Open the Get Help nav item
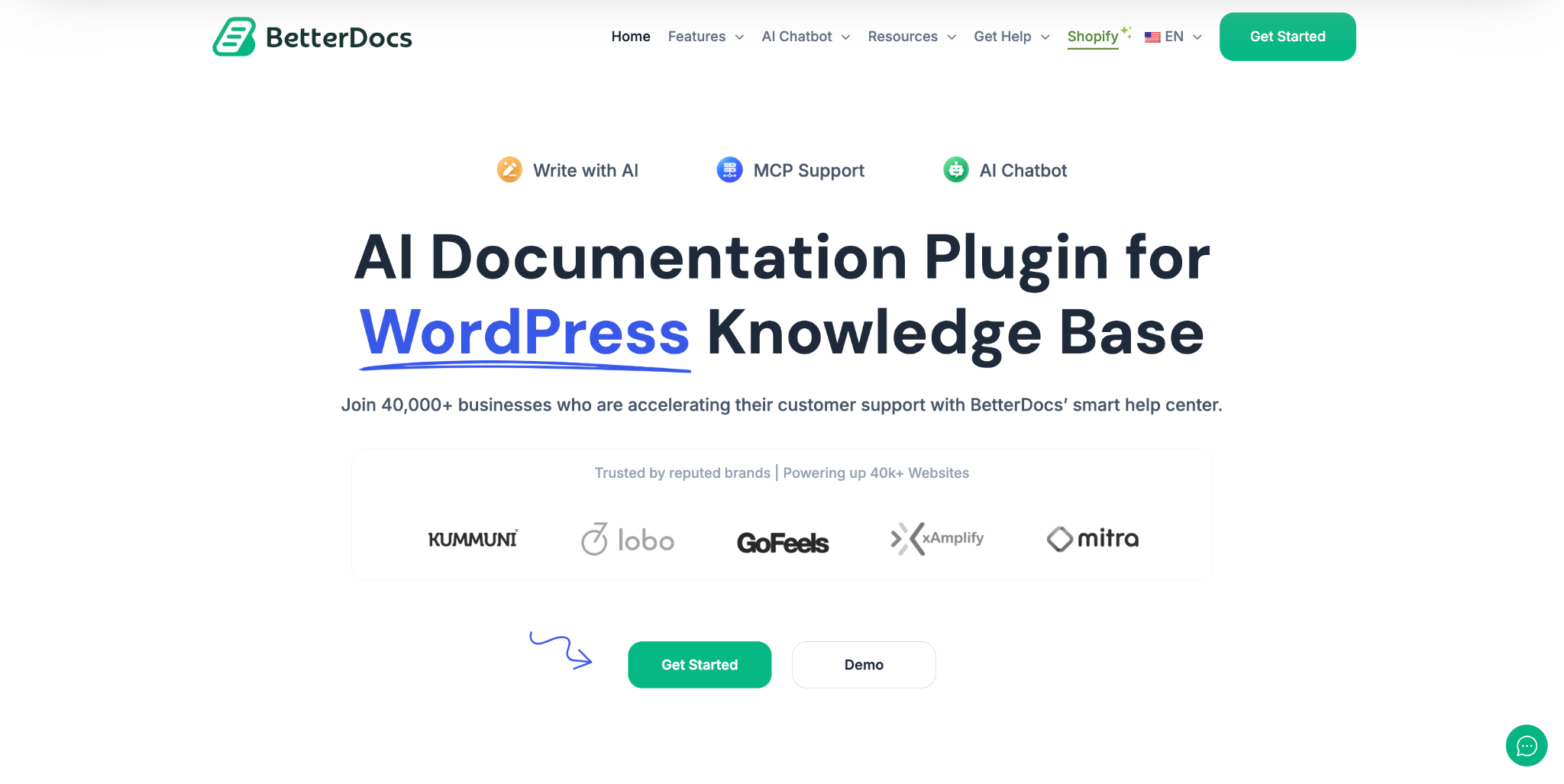The image size is (1564, 784). [x=1002, y=37]
